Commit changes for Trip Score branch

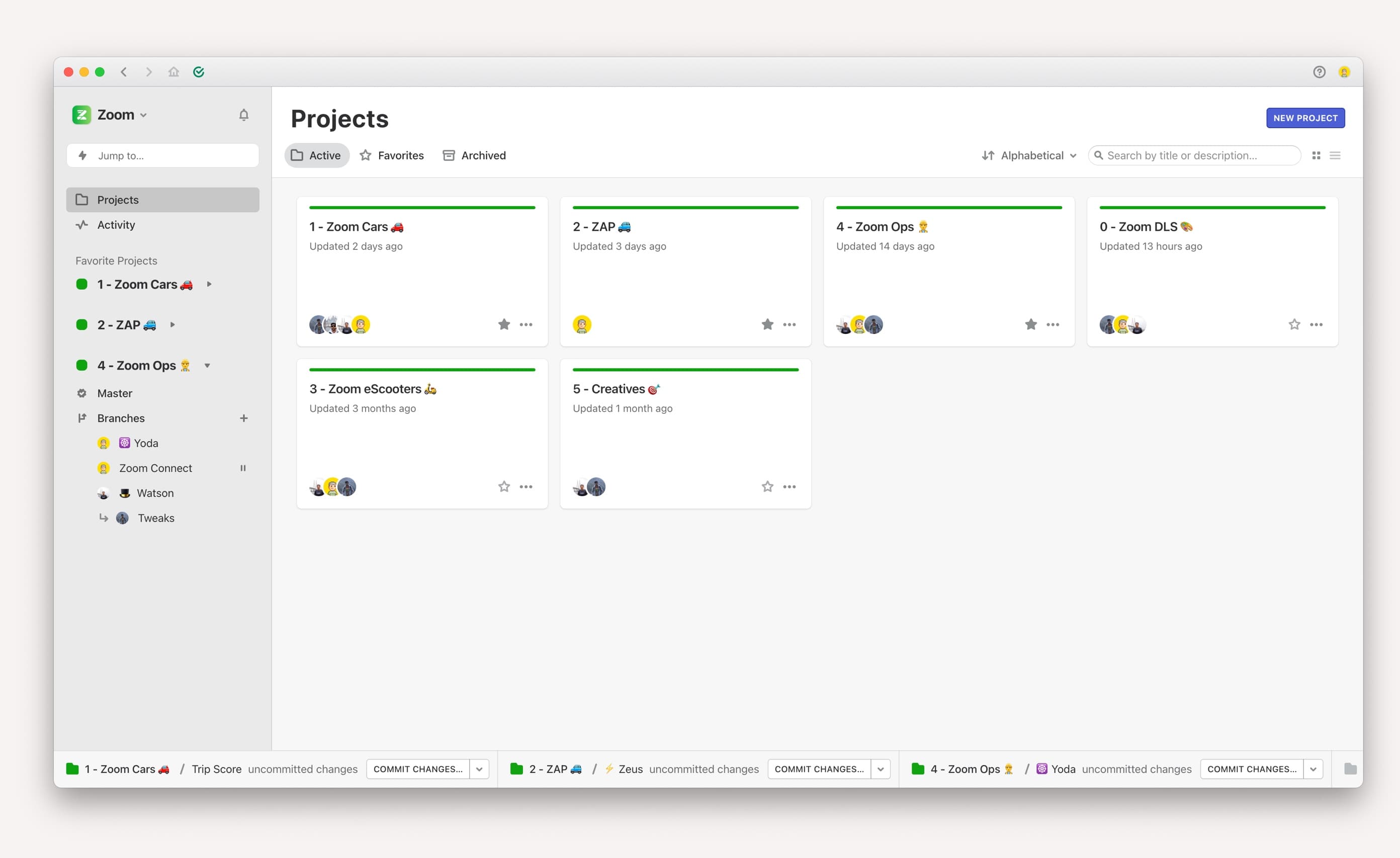click(417, 769)
